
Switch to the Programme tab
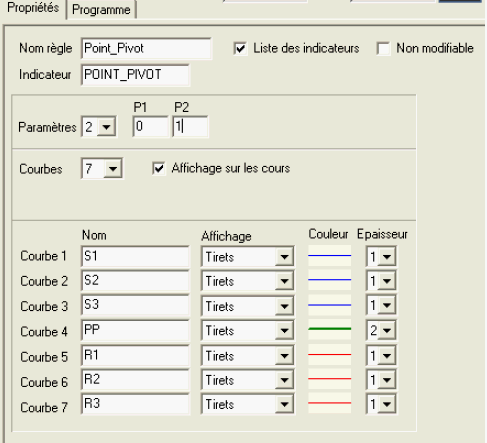[x=101, y=10]
